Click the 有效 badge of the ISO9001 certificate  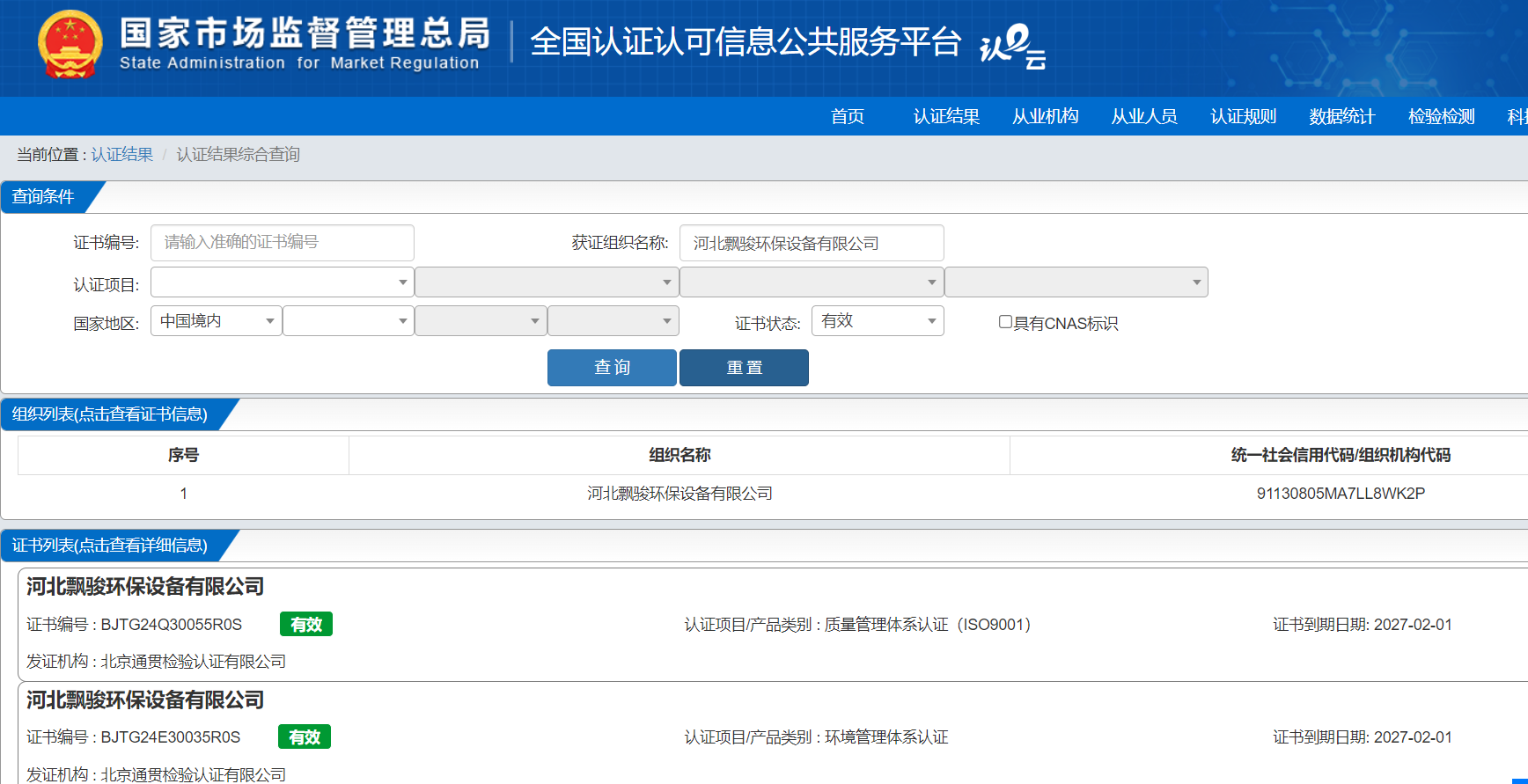[306, 624]
